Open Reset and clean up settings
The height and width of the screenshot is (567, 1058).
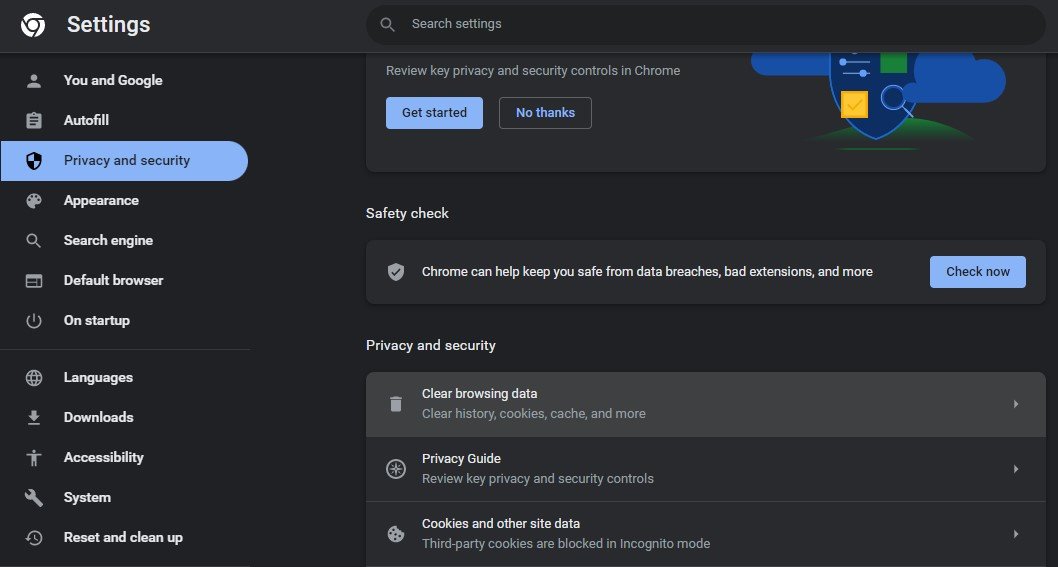[x=124, y=537]
